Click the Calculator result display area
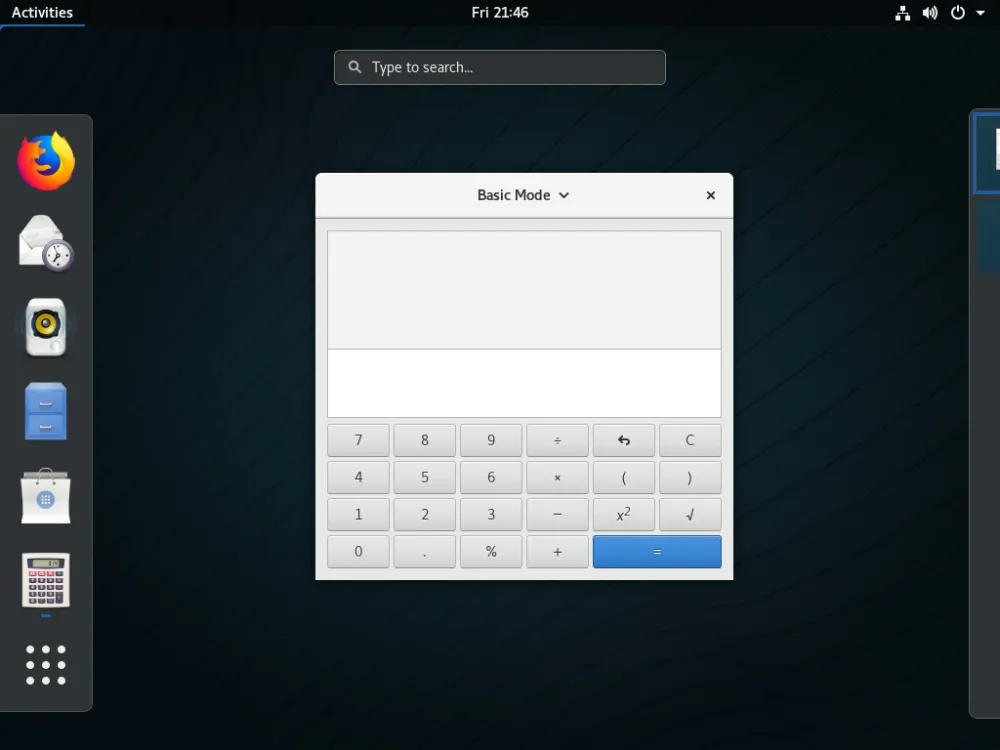Screen dimensions: 1000x750 (524, 288)
